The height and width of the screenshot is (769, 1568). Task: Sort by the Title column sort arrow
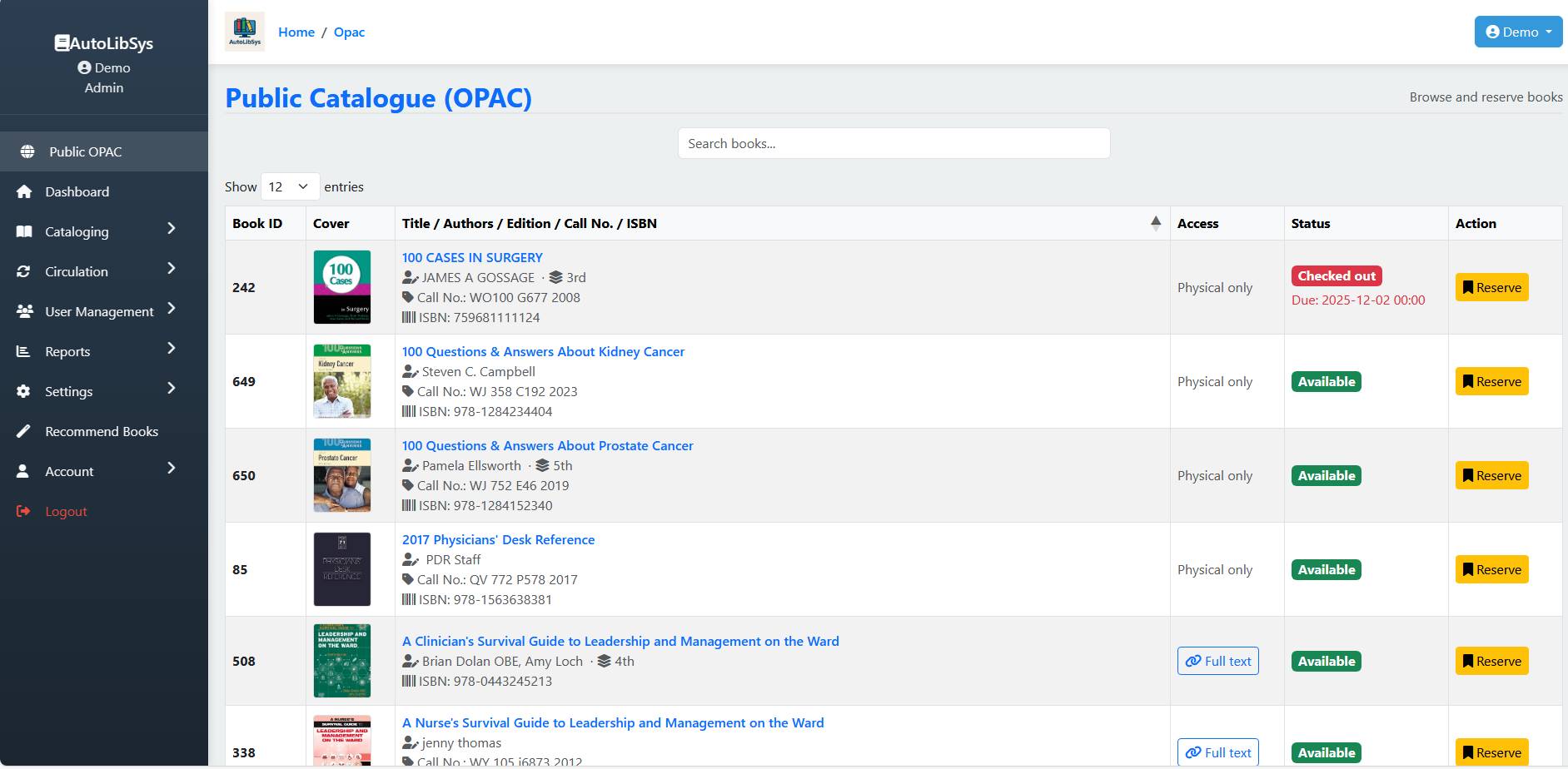tap(1155, 223)
